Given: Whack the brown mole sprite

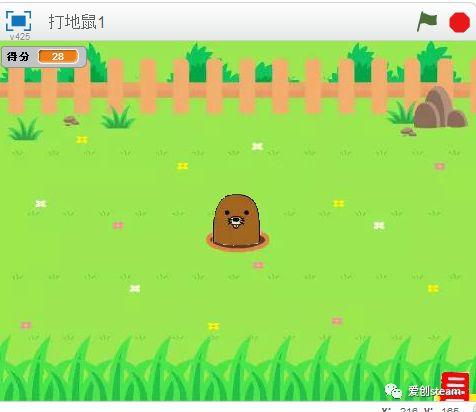Looking at the screenshot, I should click(236, 221).
